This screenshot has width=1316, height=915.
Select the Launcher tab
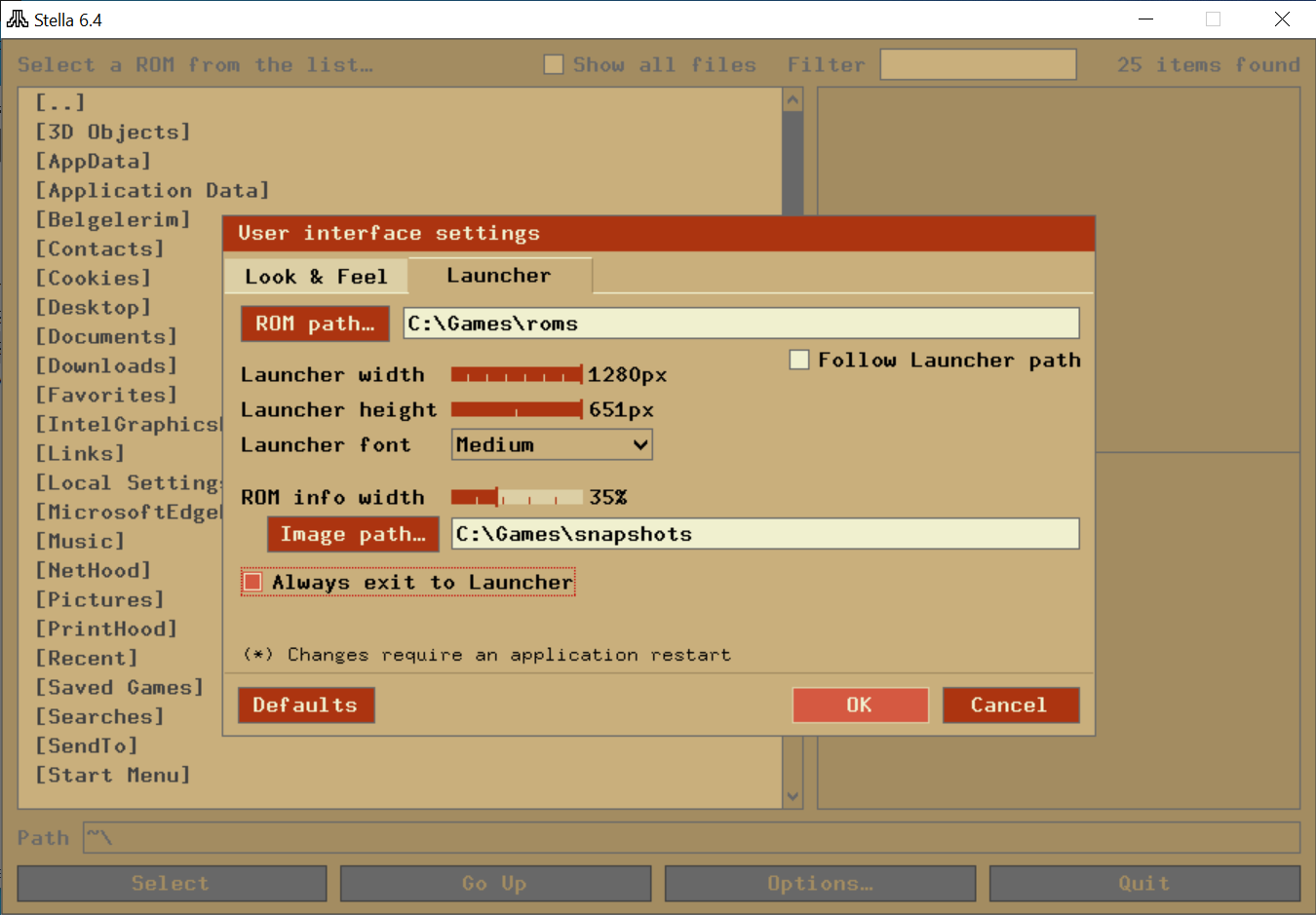tap(499, 276)
